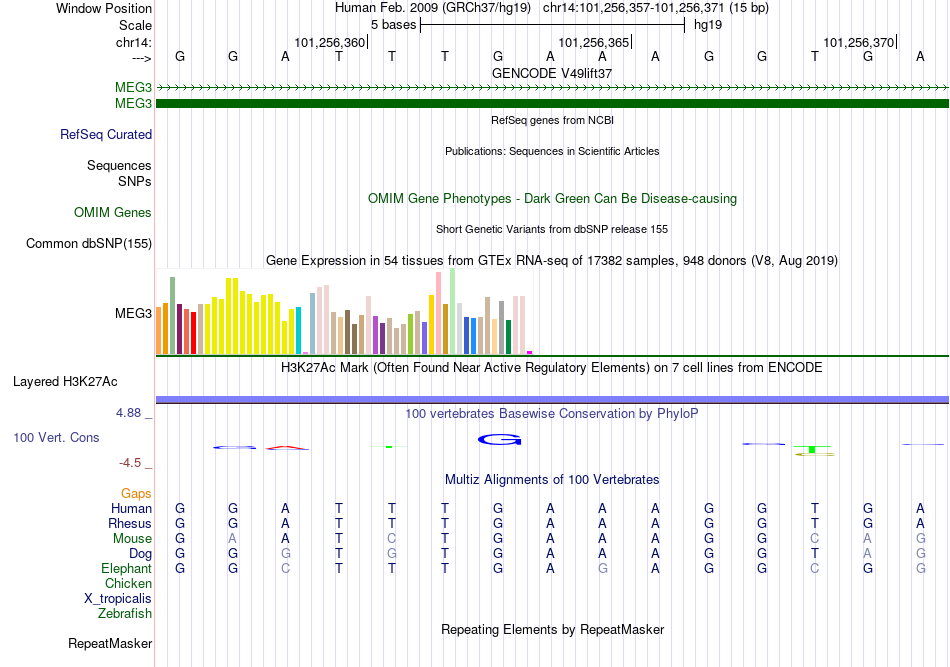950x667 pixels.
Task: Click the cyan GTEx expression bar
Action: [x=298, y=331]
